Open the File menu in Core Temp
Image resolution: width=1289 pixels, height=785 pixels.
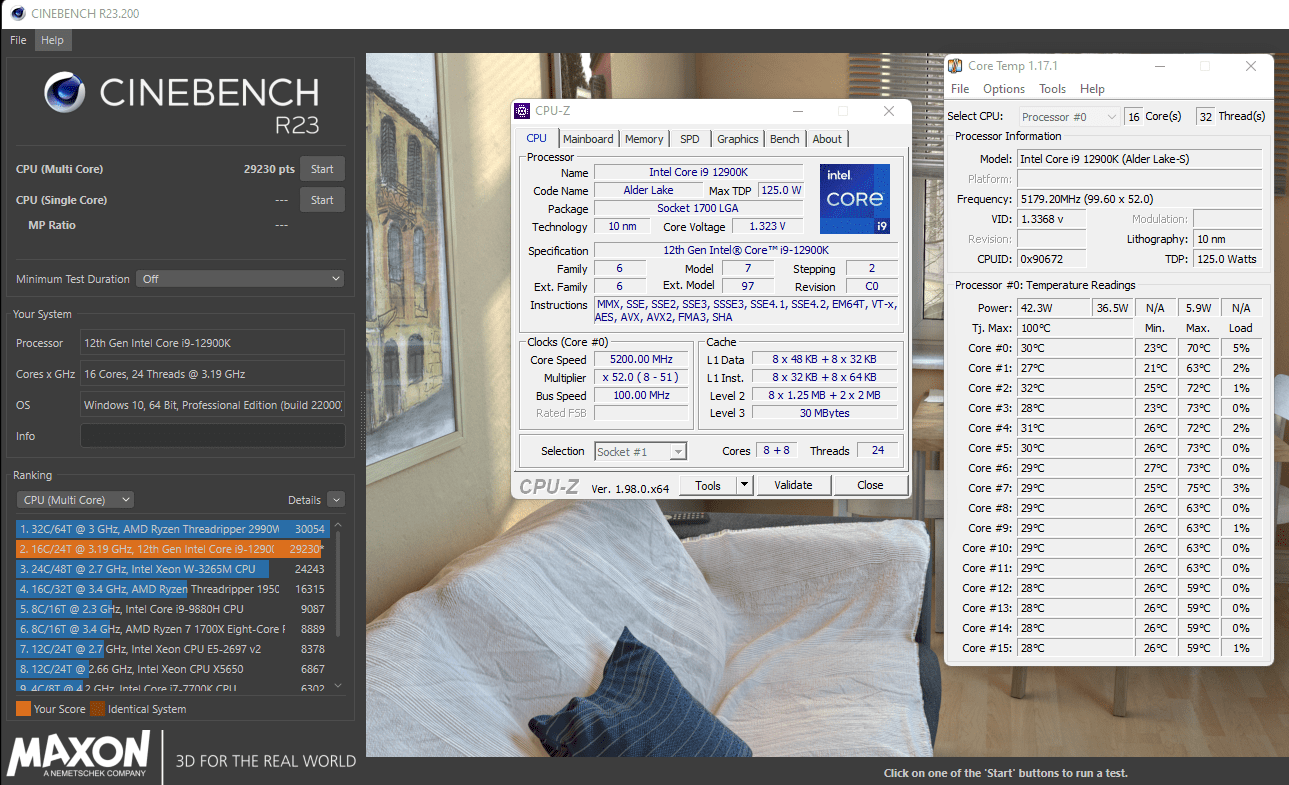(959, 89)
